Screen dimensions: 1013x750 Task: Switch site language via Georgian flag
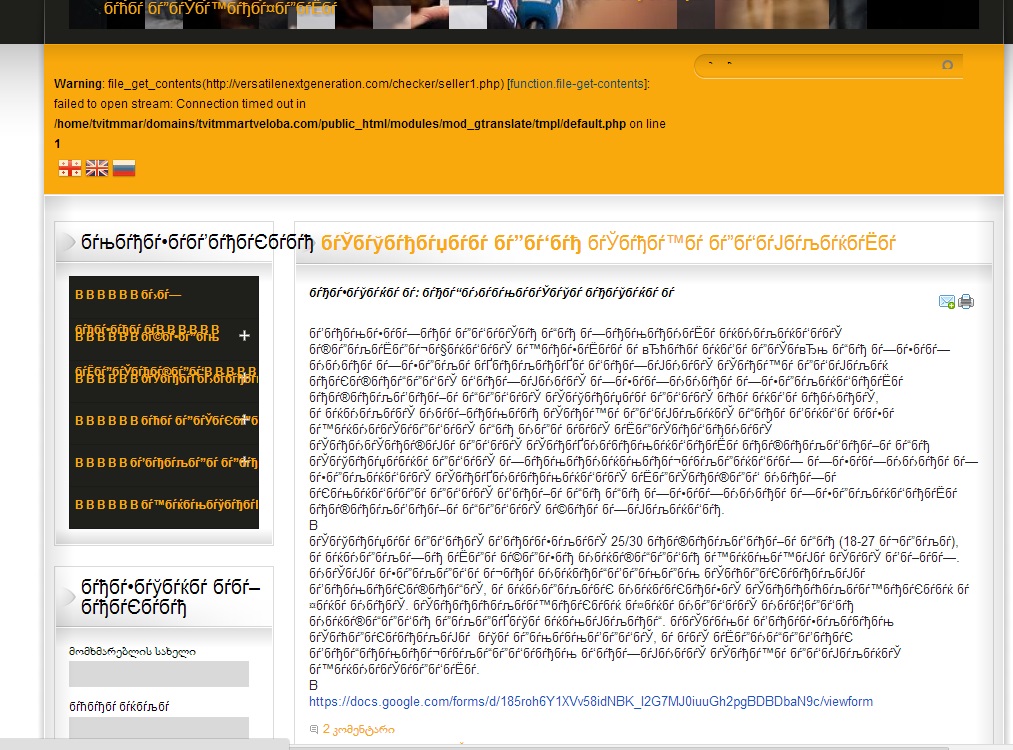click(70, 168)
